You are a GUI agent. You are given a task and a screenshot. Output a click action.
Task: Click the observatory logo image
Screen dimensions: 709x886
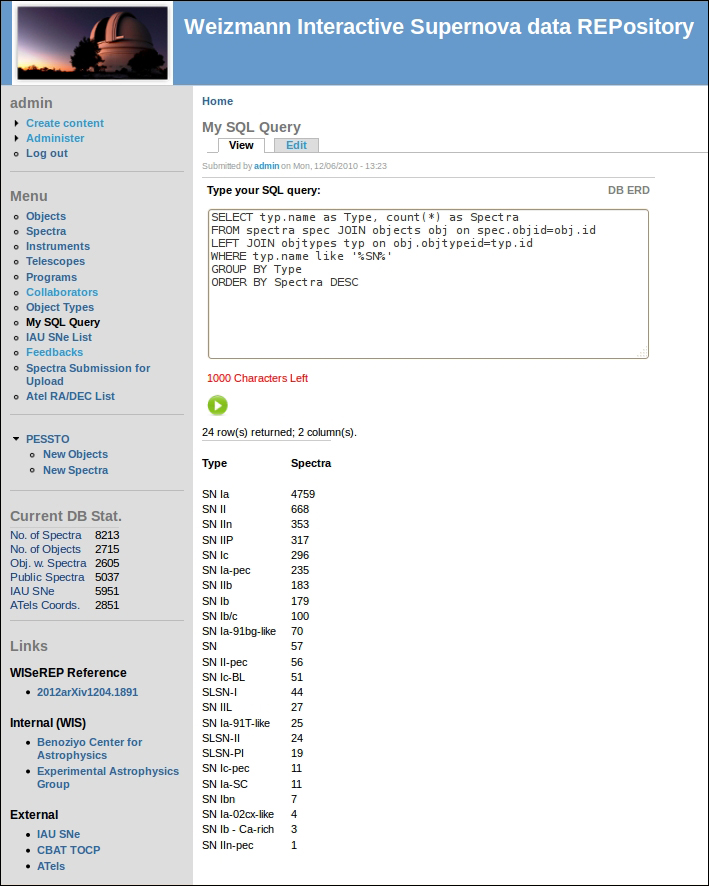92,42
